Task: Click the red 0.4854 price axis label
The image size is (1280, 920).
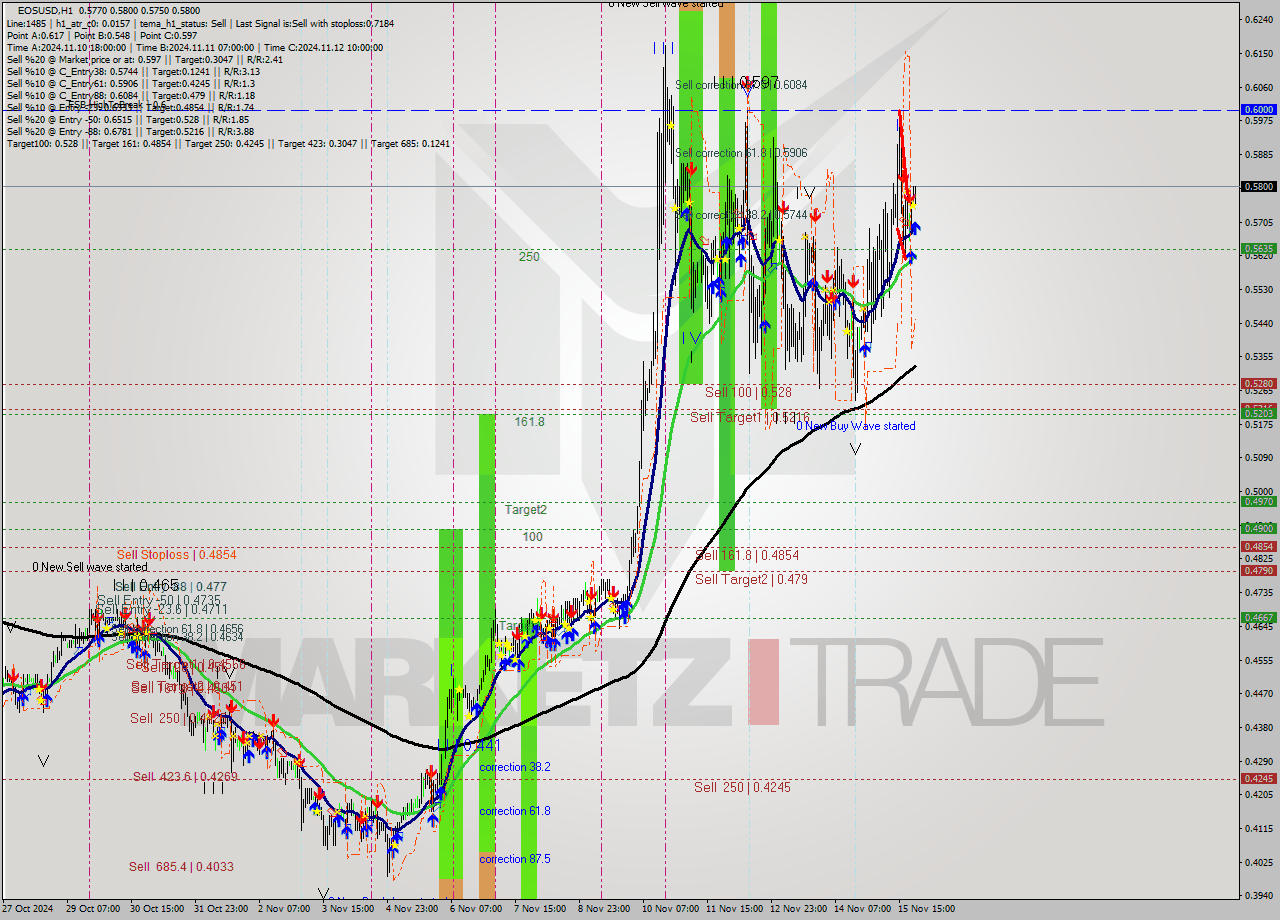Action: tap(1258, 546)
